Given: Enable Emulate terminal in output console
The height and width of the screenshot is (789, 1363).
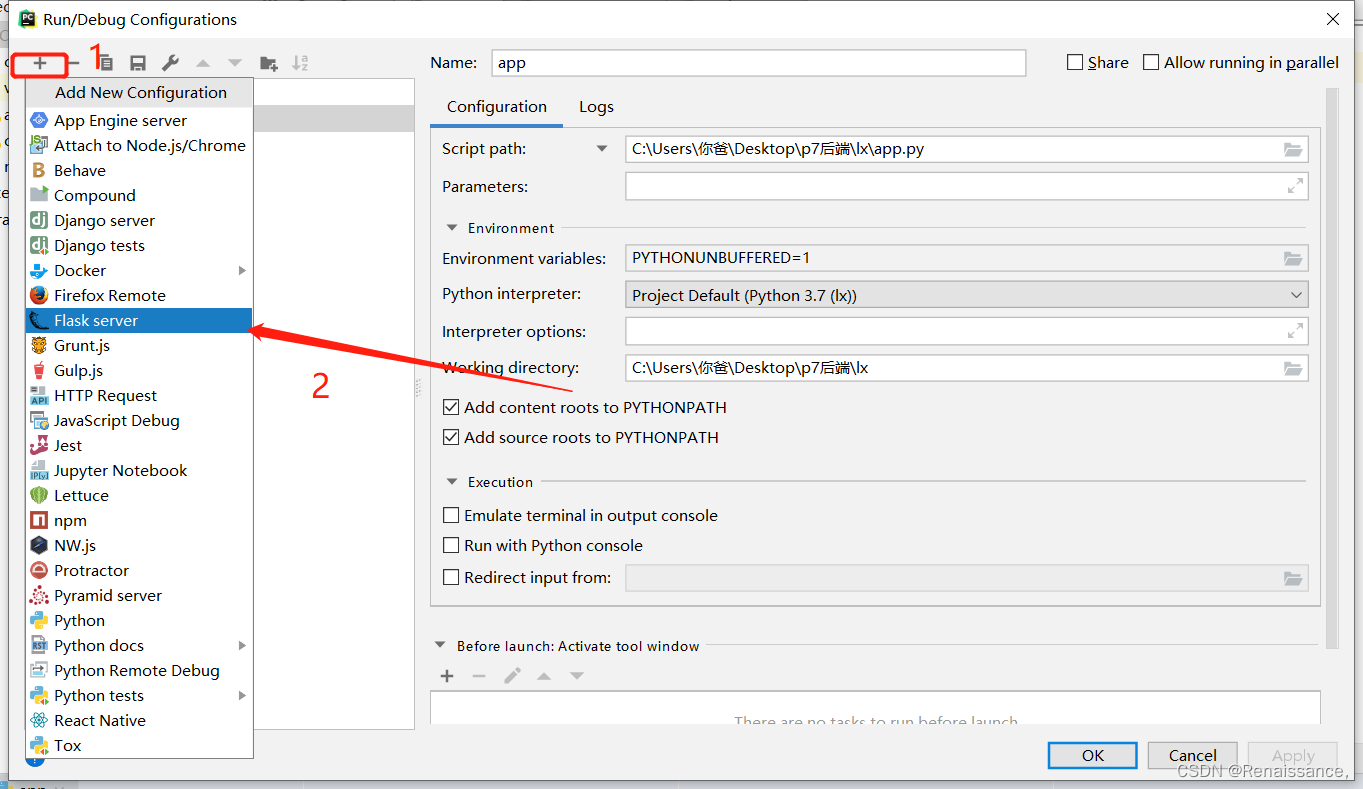Looking at the screenshot, I should click(x=451, y=515).
